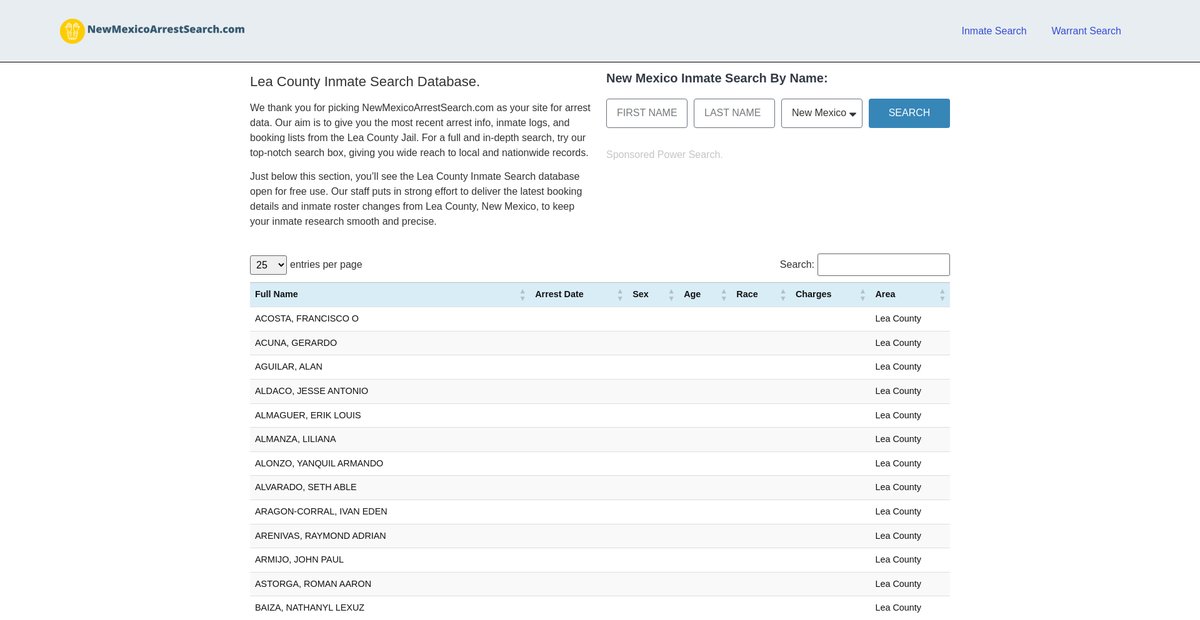
Task: Click Lea County in ALMANZA row
Action: pyautogui.click(x=898, y=439)
